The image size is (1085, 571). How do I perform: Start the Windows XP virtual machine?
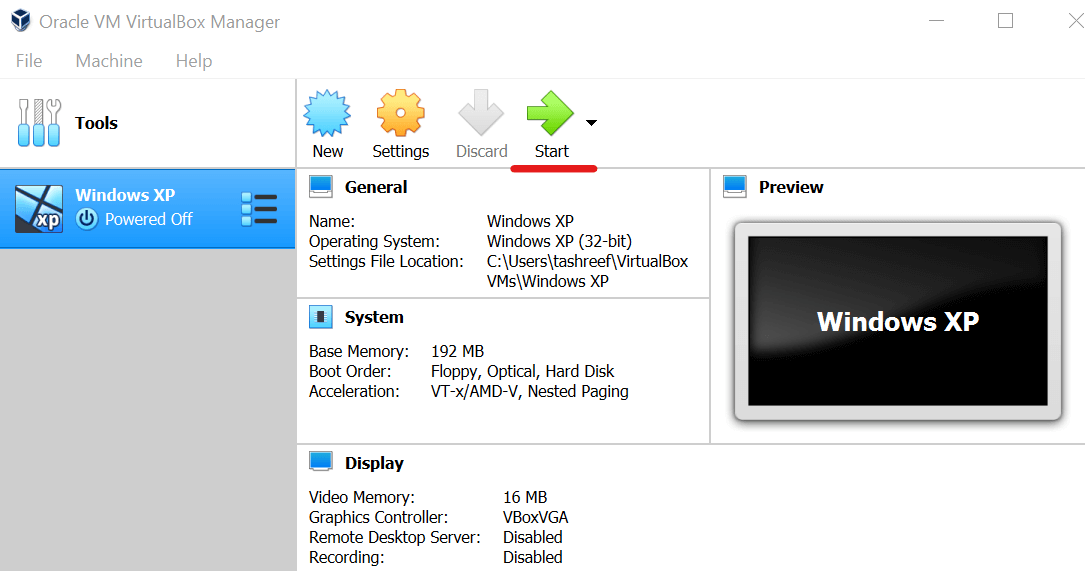coord(550,113)
